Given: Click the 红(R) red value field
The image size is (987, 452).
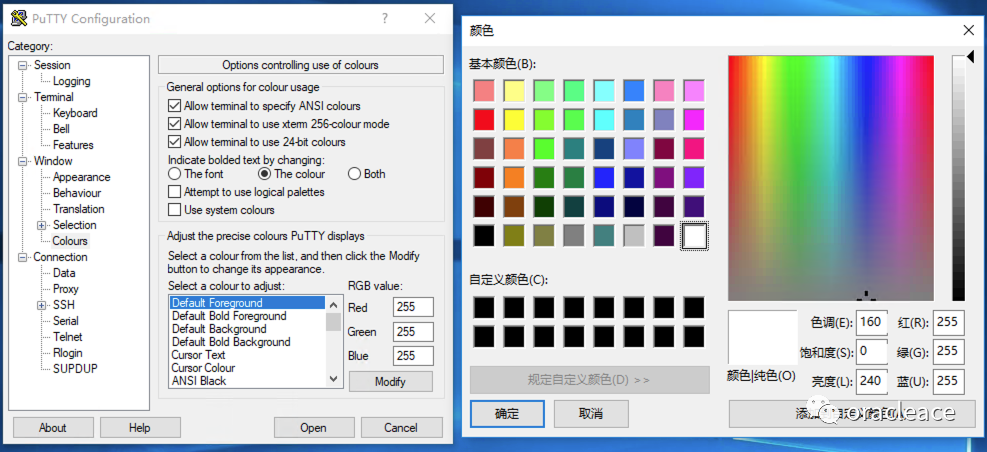Looking at the screenshot, I should click(949, 322).
